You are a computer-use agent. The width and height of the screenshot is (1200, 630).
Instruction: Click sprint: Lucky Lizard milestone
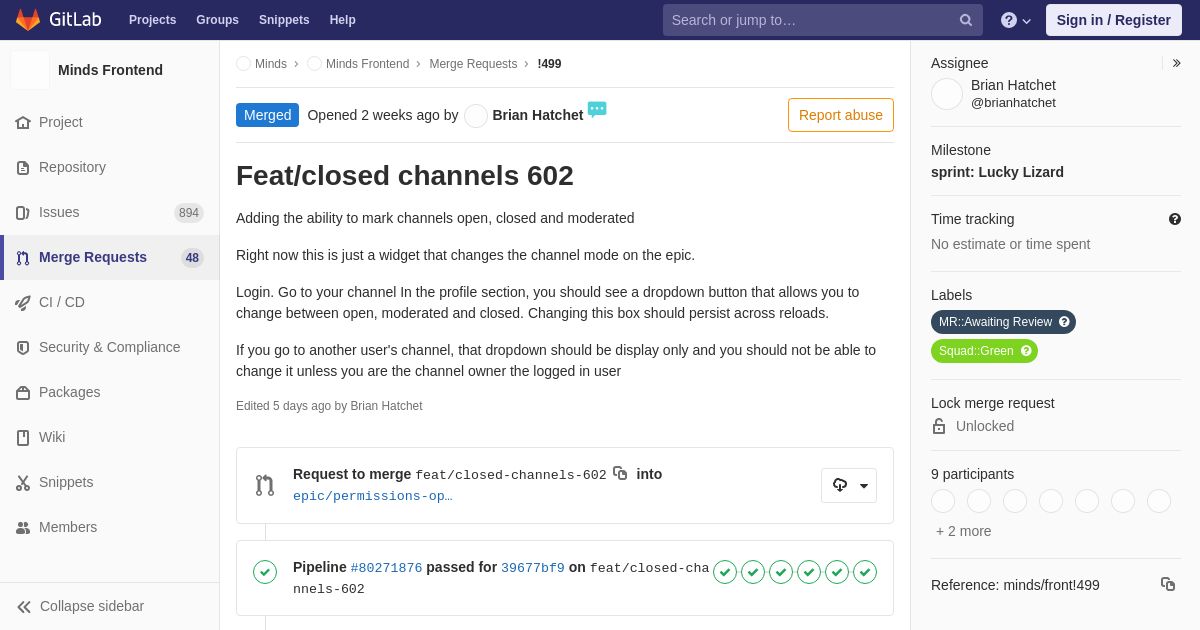997,172
